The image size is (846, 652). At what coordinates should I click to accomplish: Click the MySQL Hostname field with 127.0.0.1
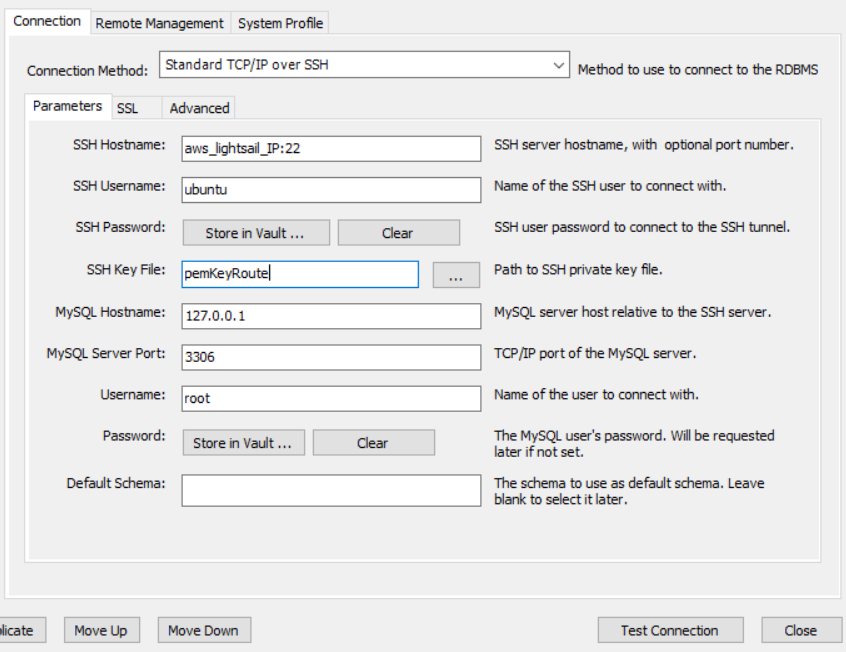point(331,316)
